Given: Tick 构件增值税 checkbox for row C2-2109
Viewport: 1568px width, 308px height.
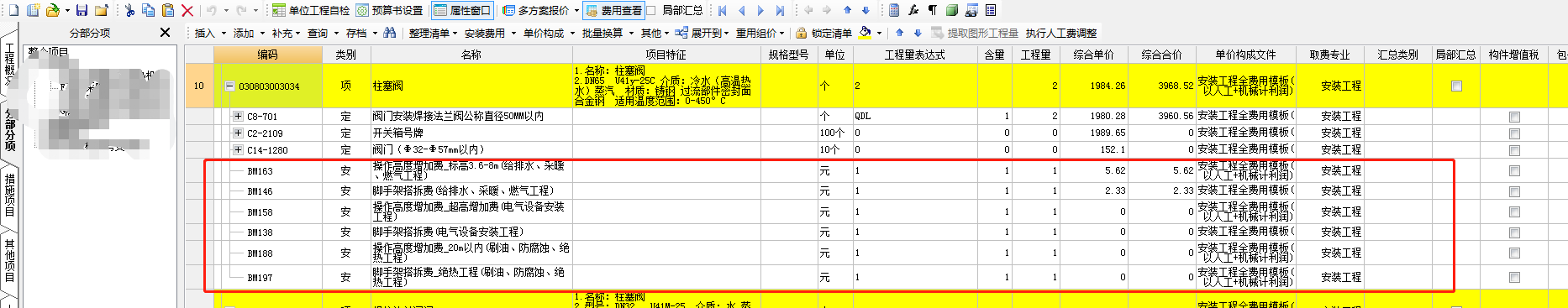Looking at the screenshot, I should click(1514, 133).
